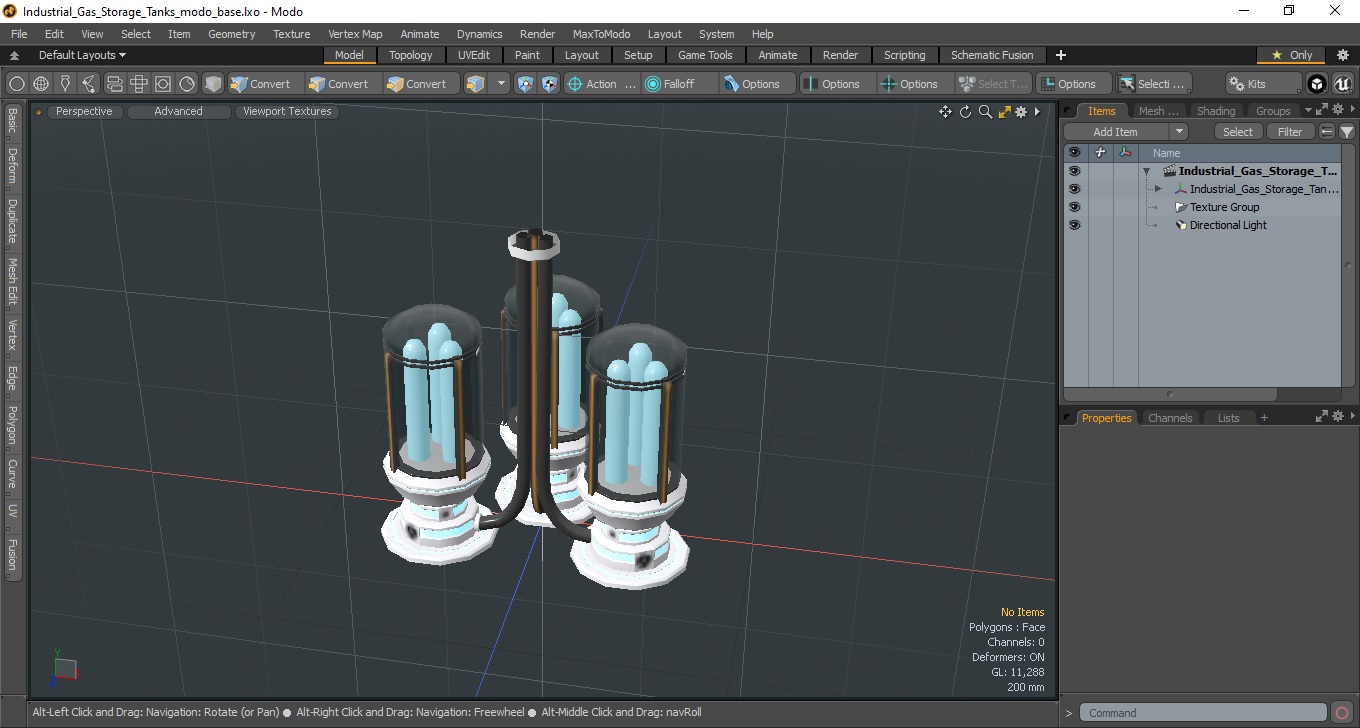Expand the Industrial_Gas_Storage_Tan mesh item
1360x728 pixels.
tap(1158, 189)
